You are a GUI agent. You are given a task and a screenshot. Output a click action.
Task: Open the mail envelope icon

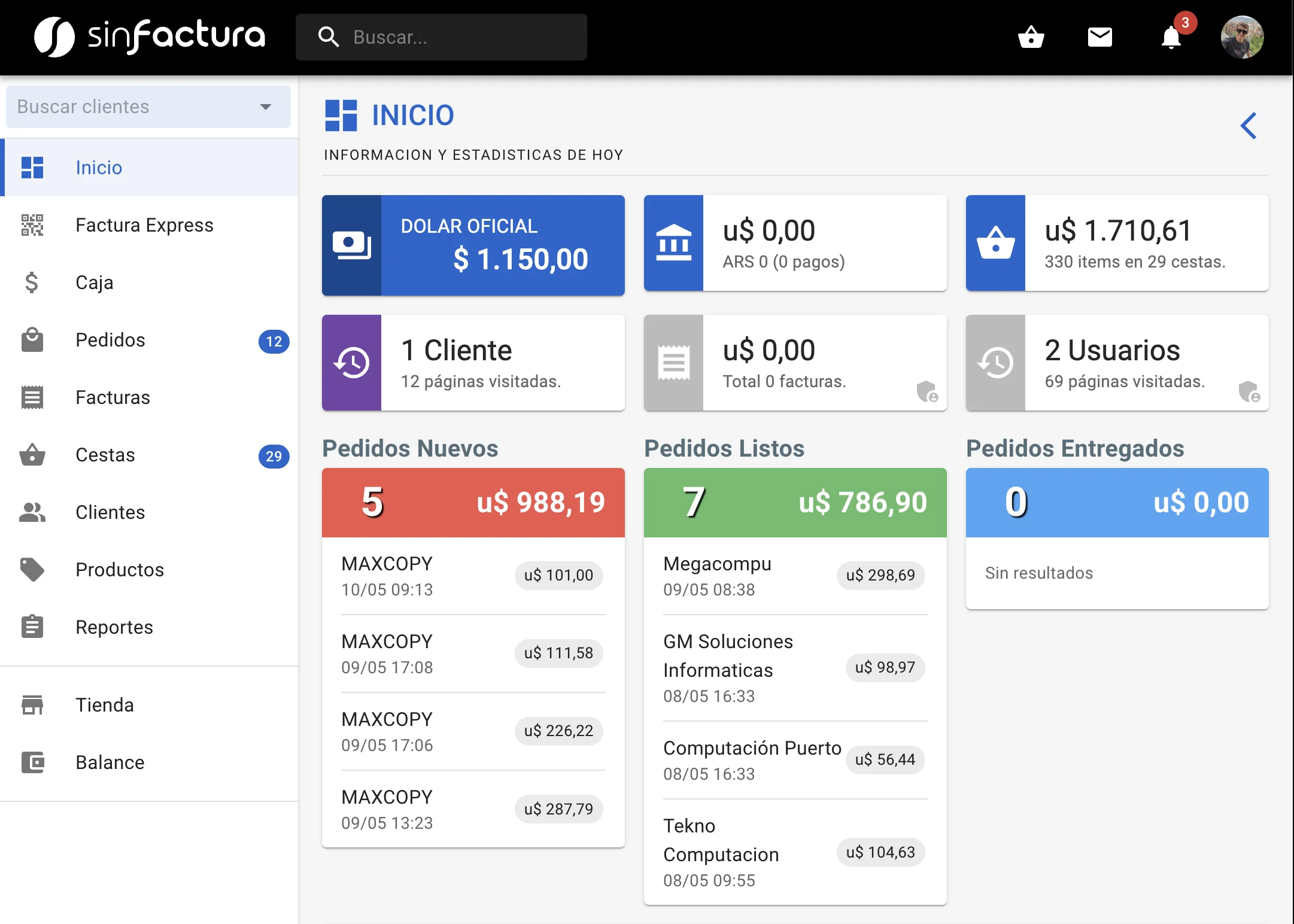coord(1099,37)
